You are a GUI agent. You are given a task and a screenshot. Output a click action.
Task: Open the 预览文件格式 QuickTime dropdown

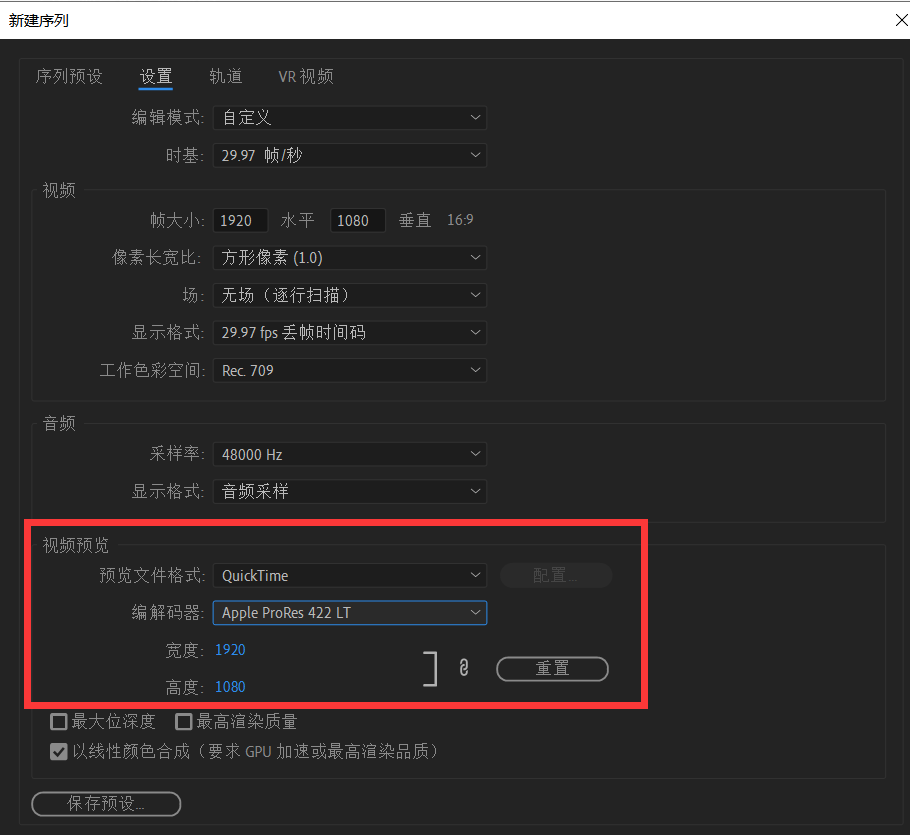click(350, 576)
